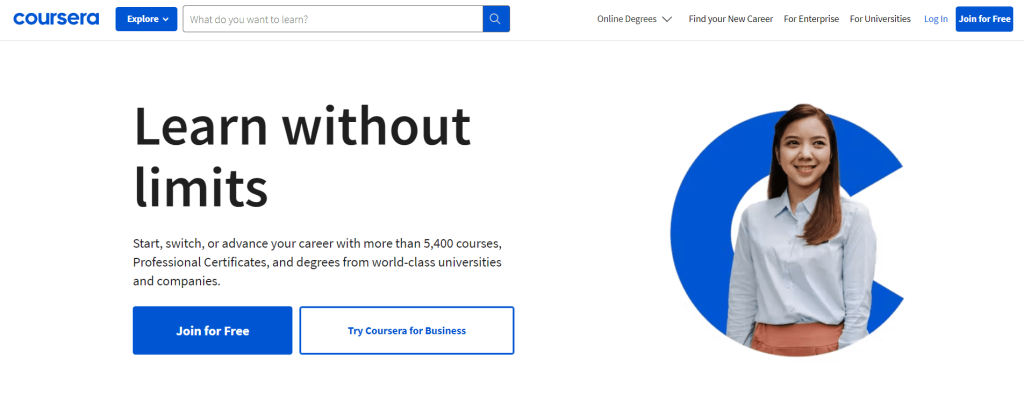Click the header Join for Free button

984,19
